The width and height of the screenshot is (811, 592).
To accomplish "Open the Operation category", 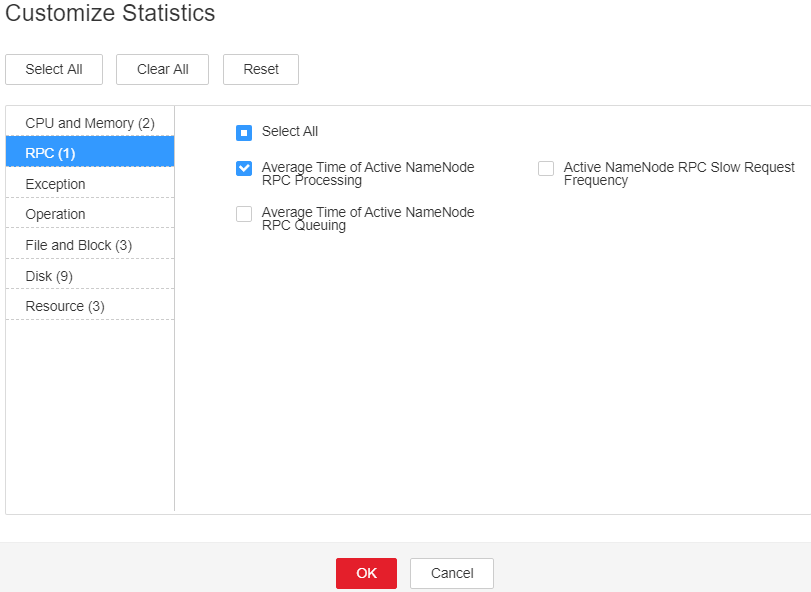I will pos(90,214).
